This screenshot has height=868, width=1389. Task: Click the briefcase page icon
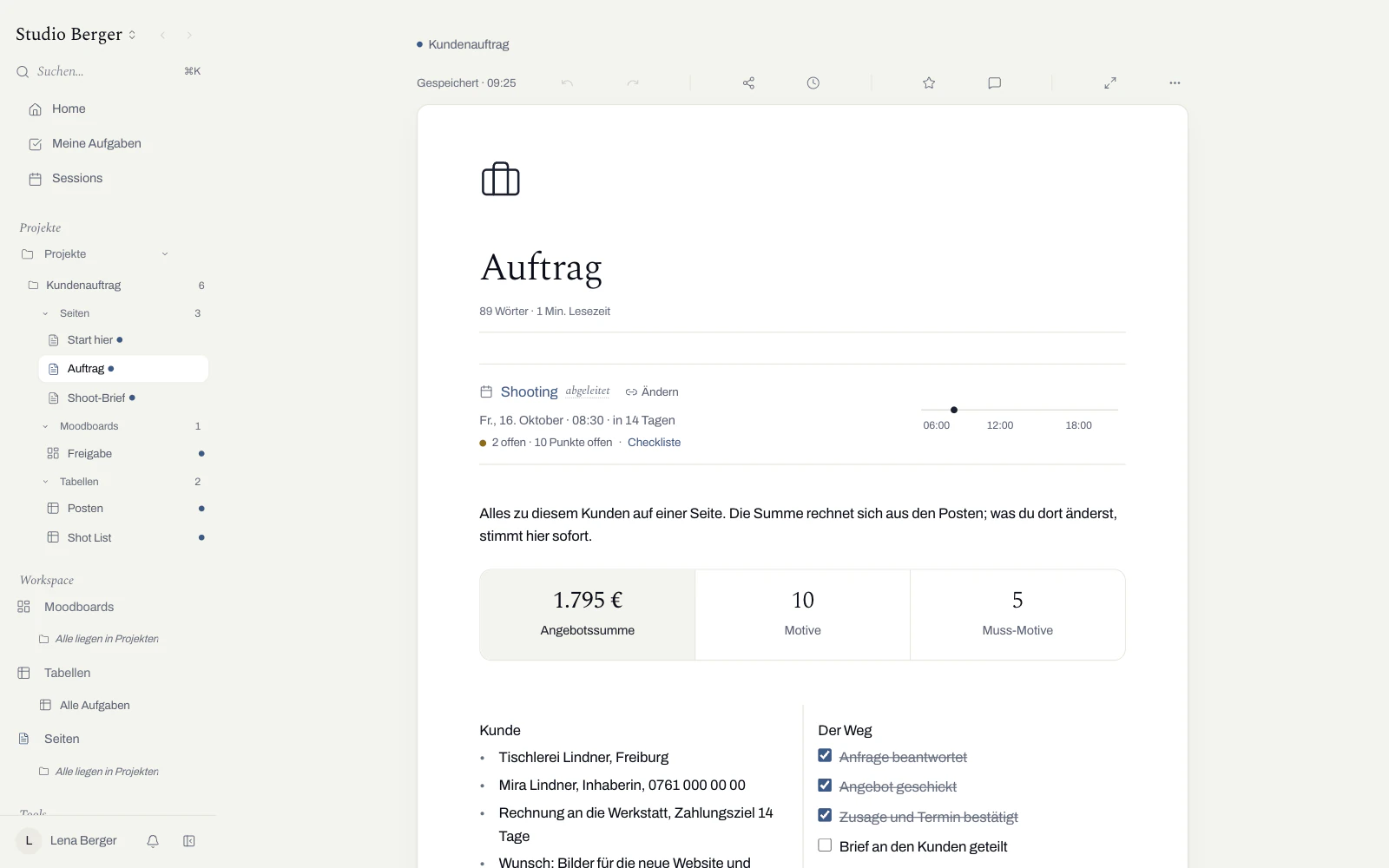(500, 179)
